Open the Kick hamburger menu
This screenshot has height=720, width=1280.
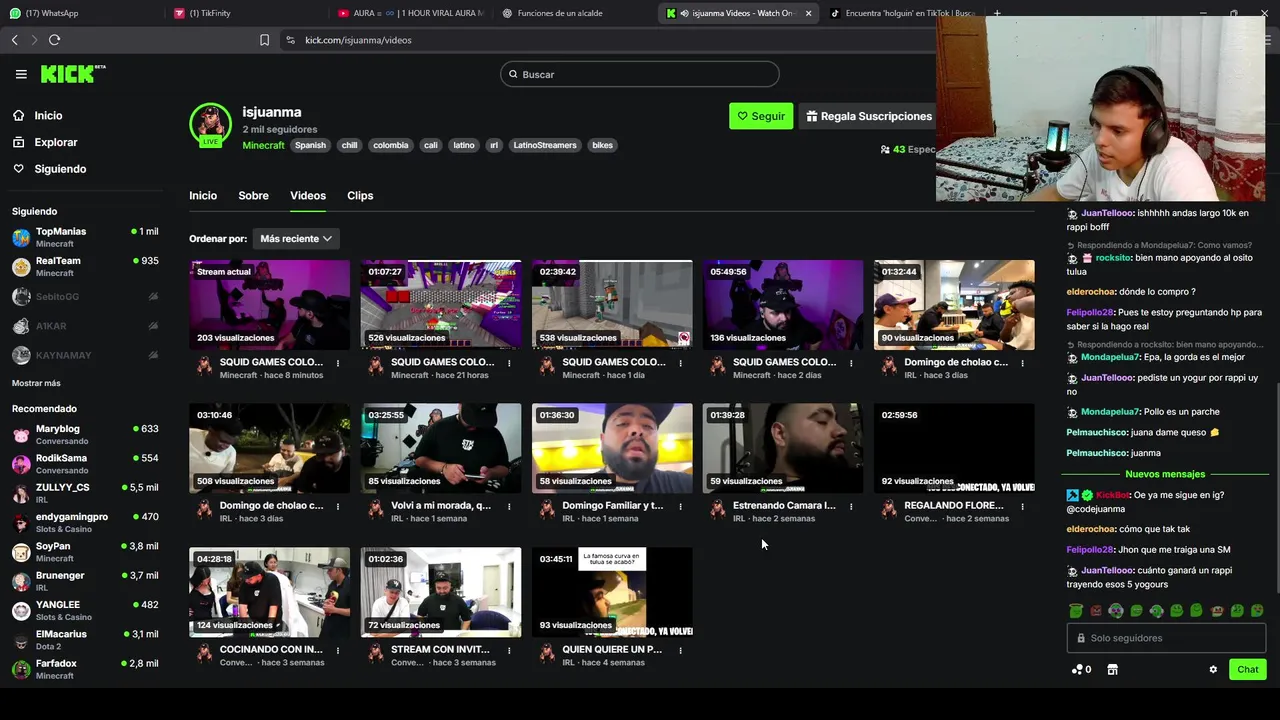click(21, 74)
